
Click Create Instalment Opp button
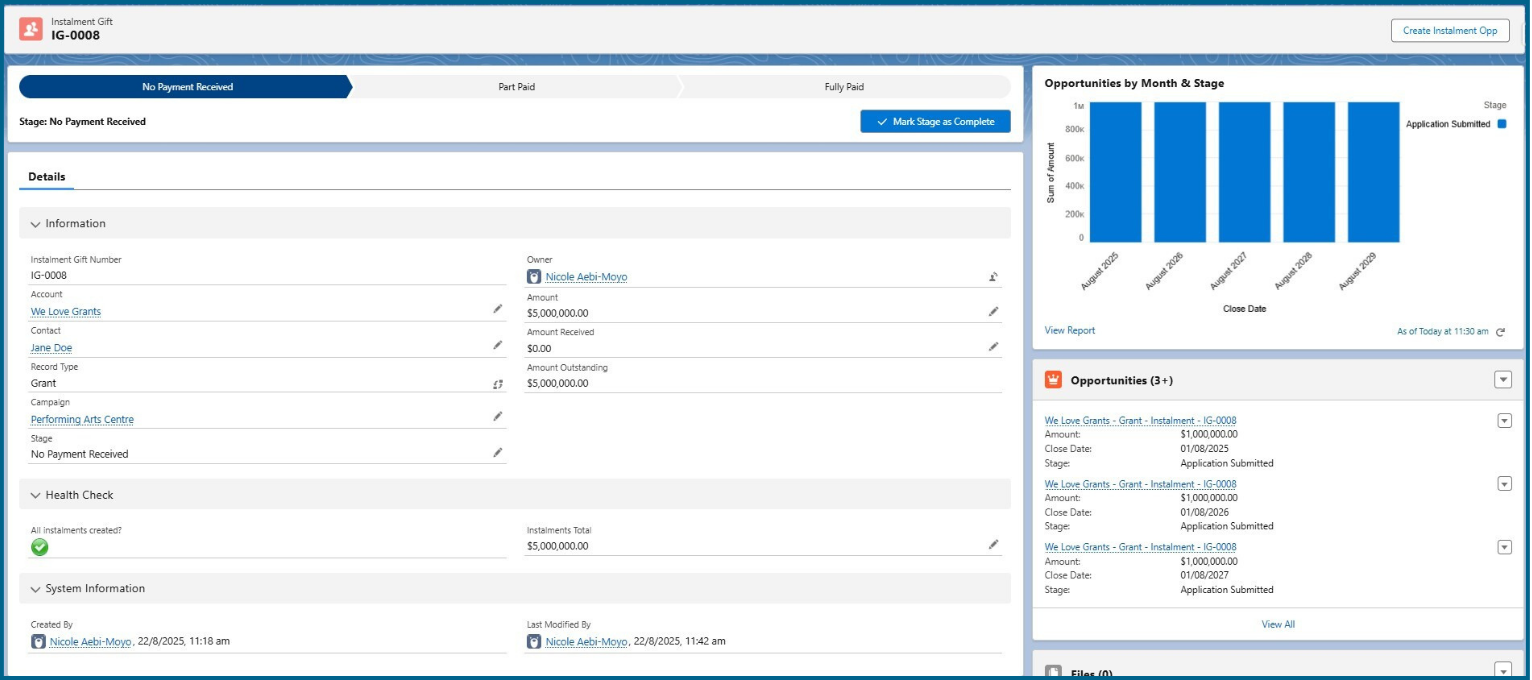coord(1449,31)
